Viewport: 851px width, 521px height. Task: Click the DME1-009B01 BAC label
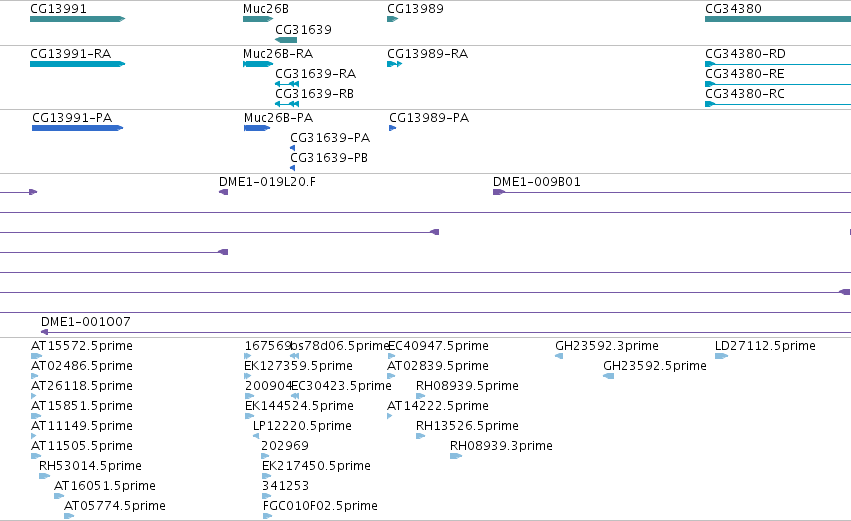(x=537, y=182)
